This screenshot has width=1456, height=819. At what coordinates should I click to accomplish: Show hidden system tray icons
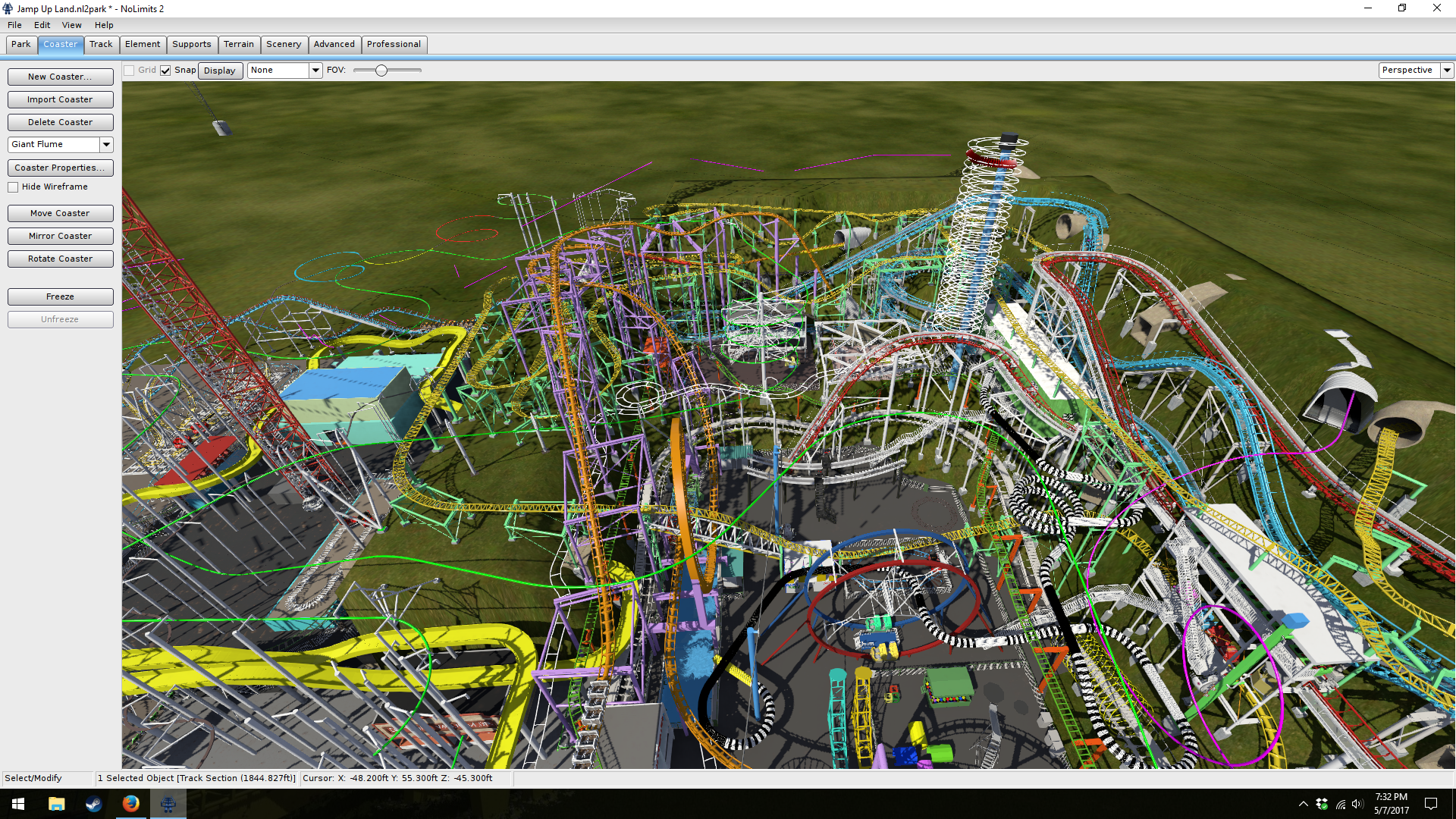click(x=1303, y=804)
